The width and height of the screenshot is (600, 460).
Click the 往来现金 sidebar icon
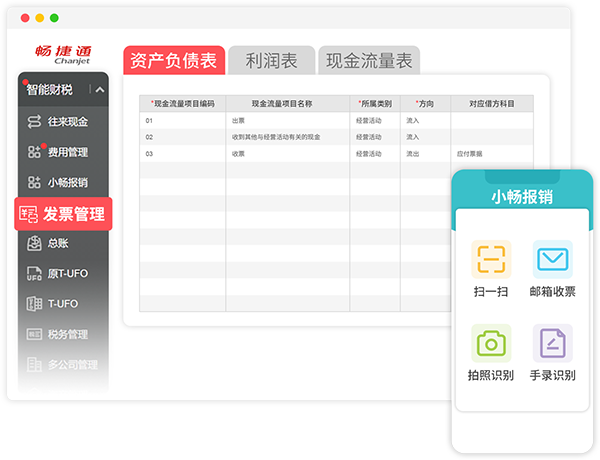35,122
